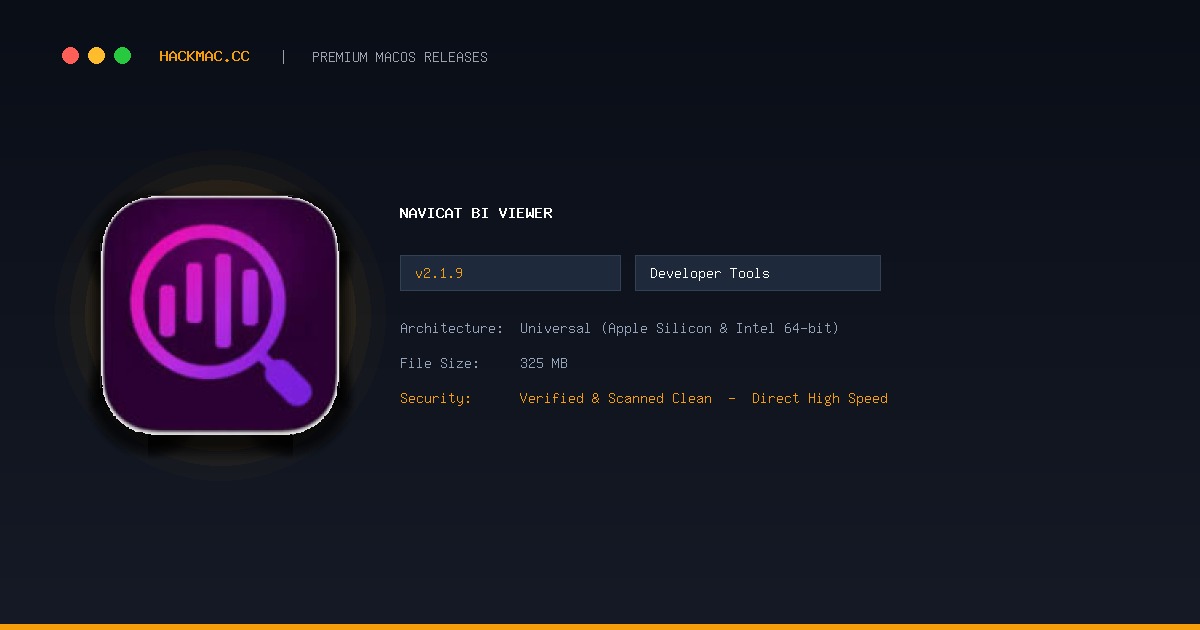Click the Navicat BI Viewer app icon

pos(220,315)
